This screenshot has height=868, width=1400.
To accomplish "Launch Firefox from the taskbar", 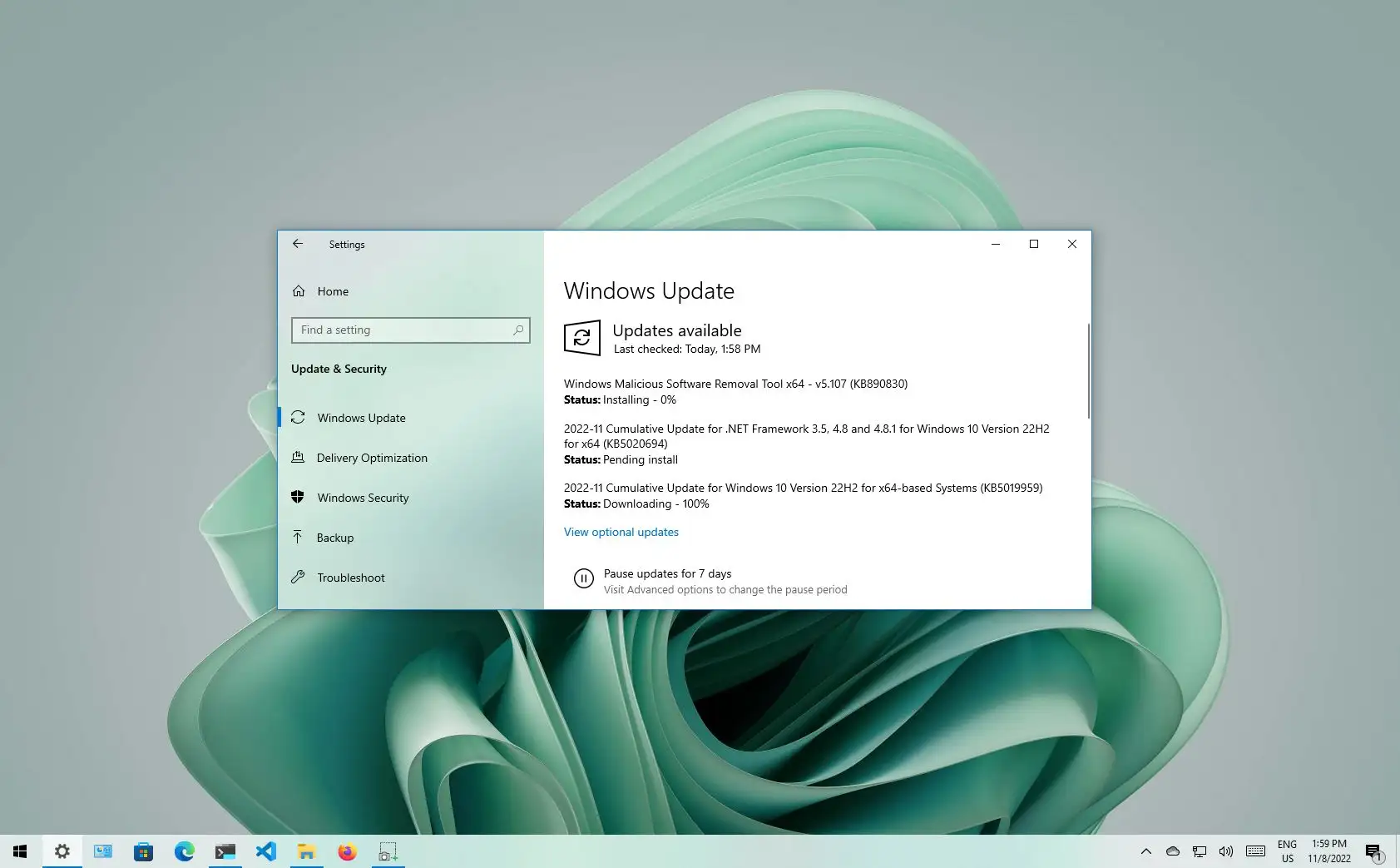I will 347,851.
